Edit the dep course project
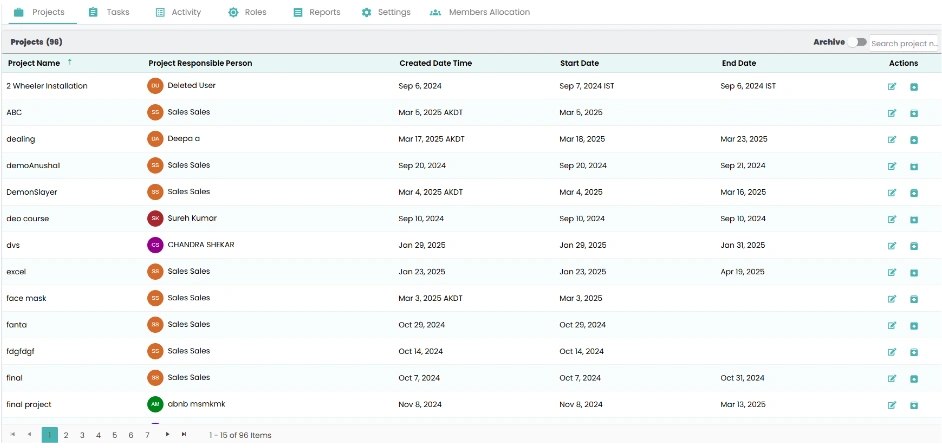 (x=892, y=219)
